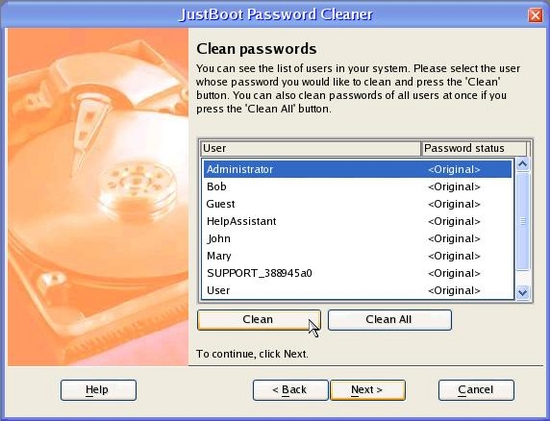Click SUPPORT_388945a0's <Original> password status
This screenshot has width=550, height=421.
coord(454,273)
